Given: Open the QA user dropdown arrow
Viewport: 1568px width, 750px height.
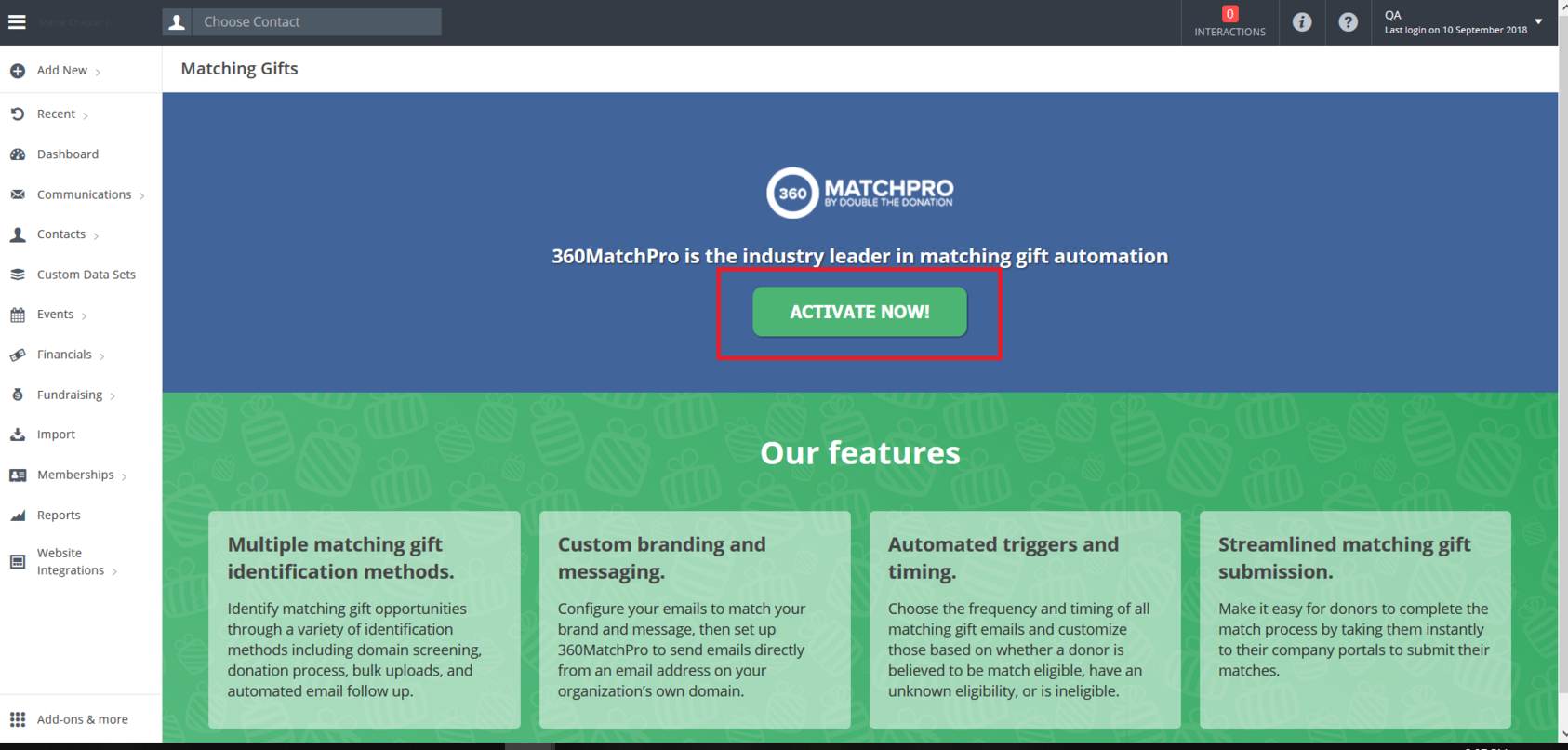Looking at the screenshot, I should click(x=1538, y=21).
